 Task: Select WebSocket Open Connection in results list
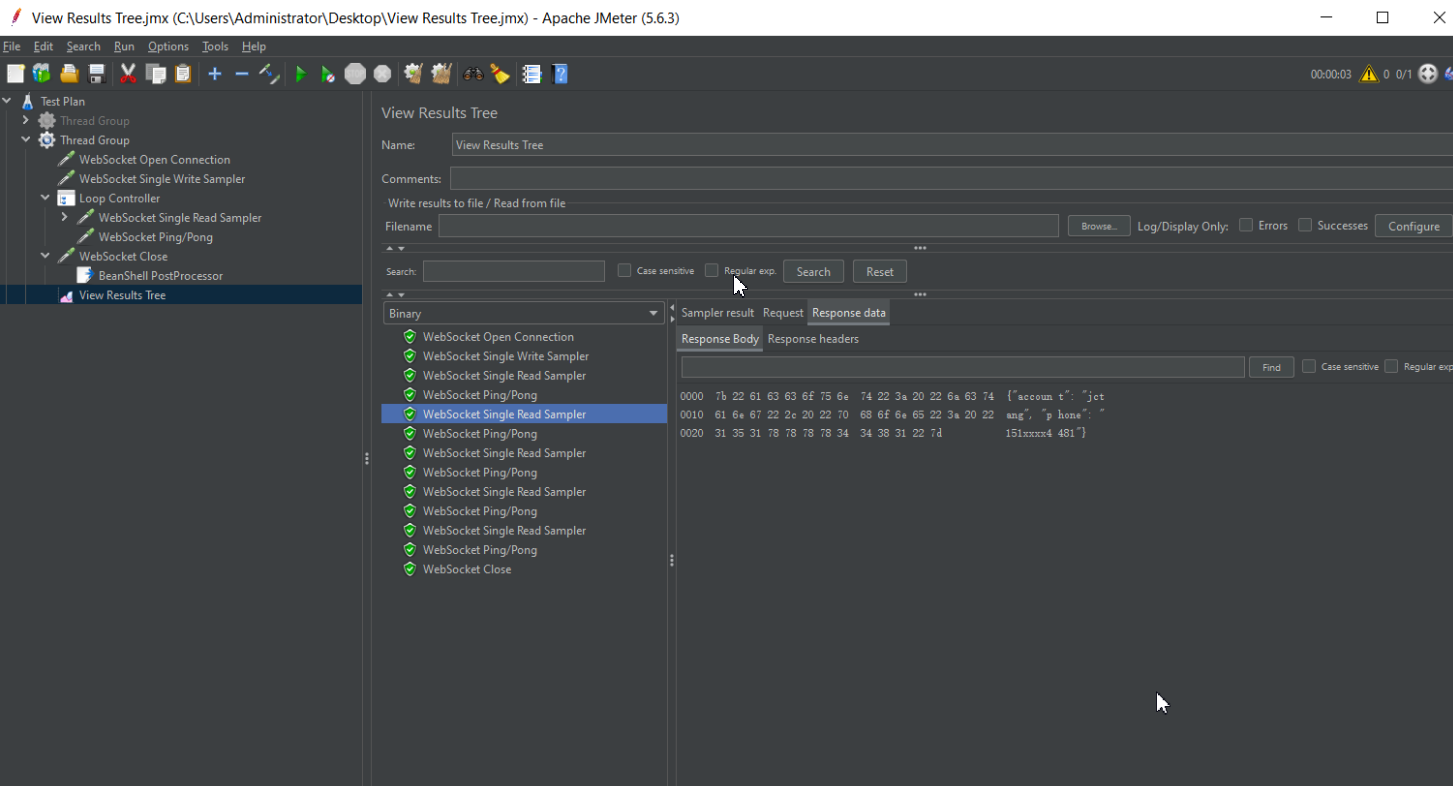(x=498, y=337)
